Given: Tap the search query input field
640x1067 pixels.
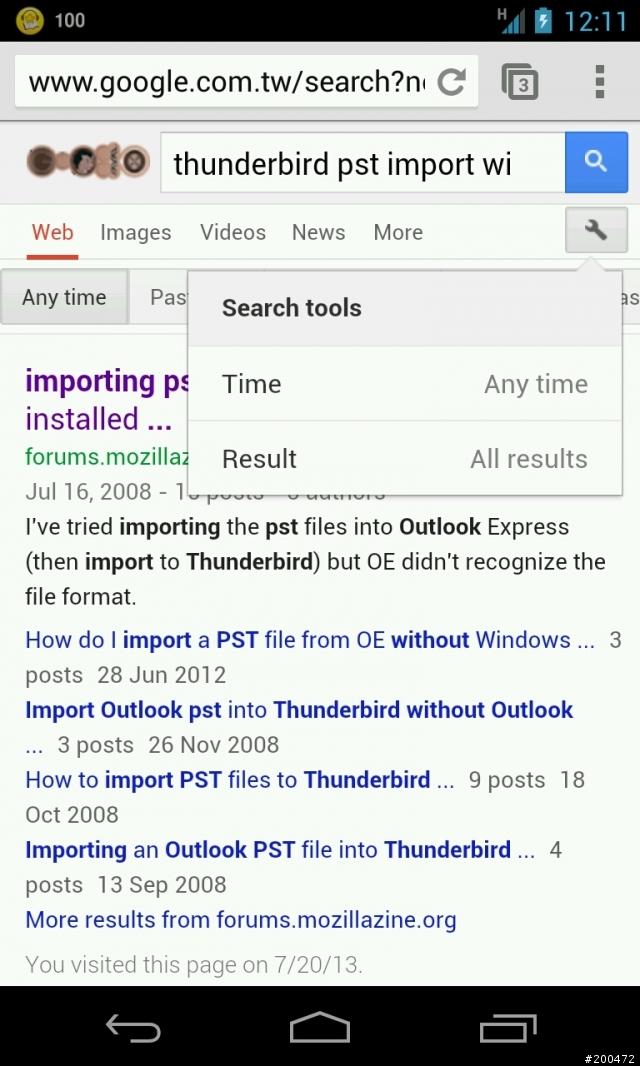Looking at the screenshot, I should pos(363,163).
